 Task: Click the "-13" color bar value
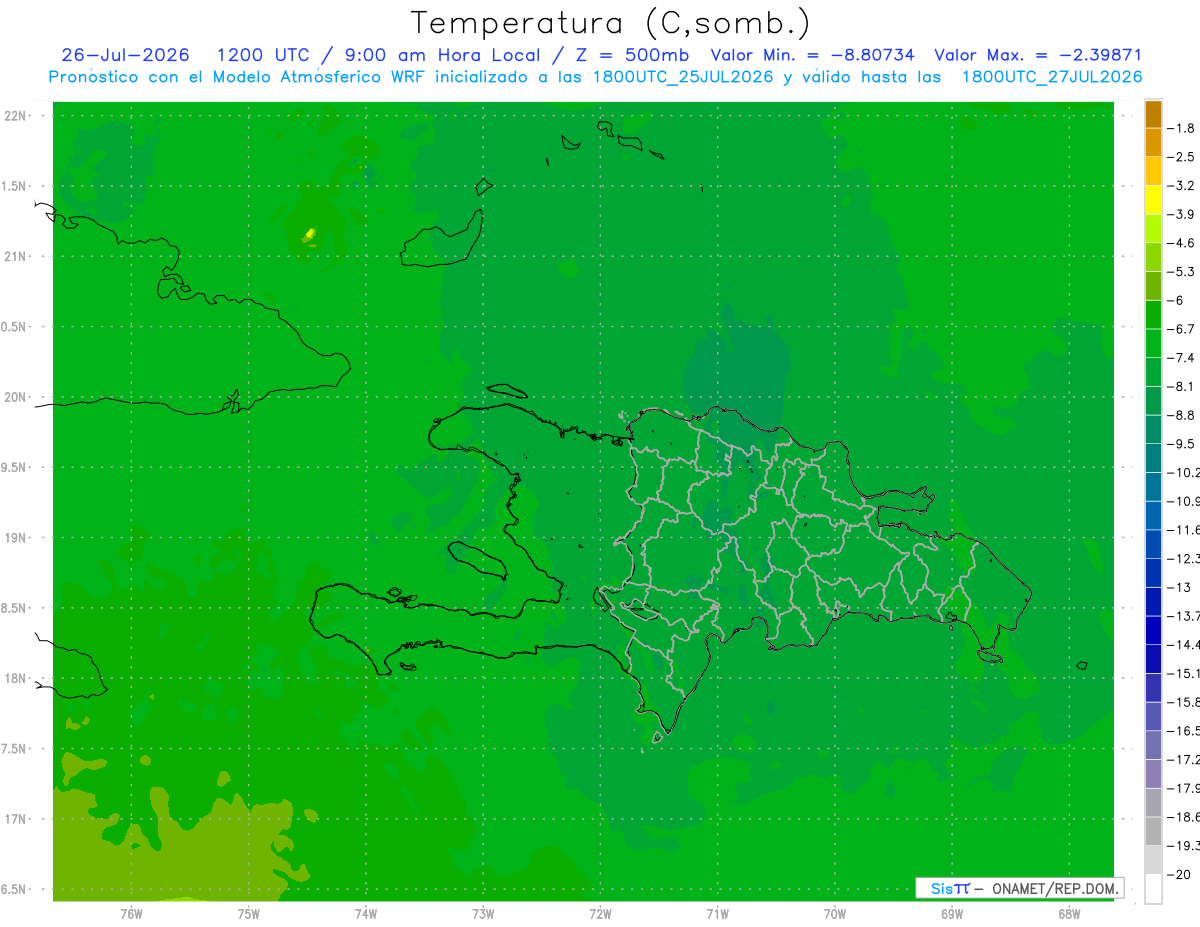(x=1179, y=587)
